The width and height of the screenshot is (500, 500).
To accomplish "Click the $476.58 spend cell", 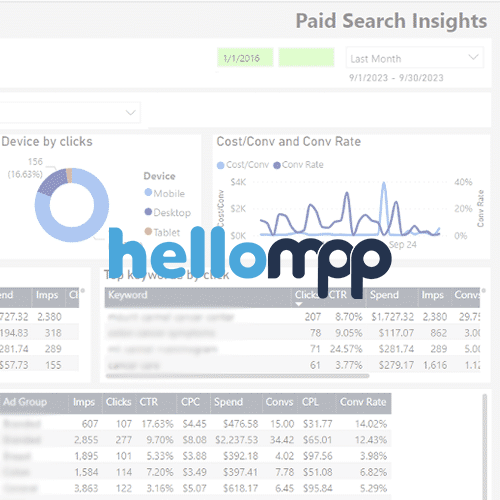I will (x=240, y=424).
